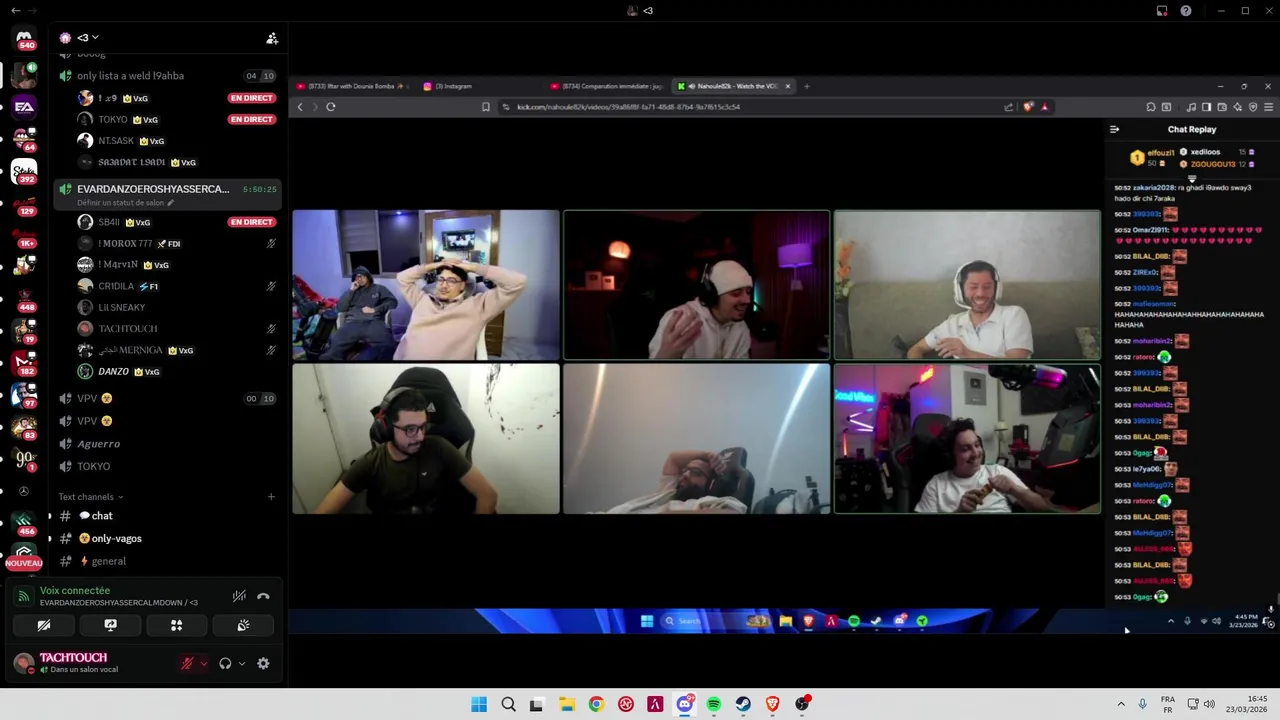Open the Discord help icon

point(1186,11)
